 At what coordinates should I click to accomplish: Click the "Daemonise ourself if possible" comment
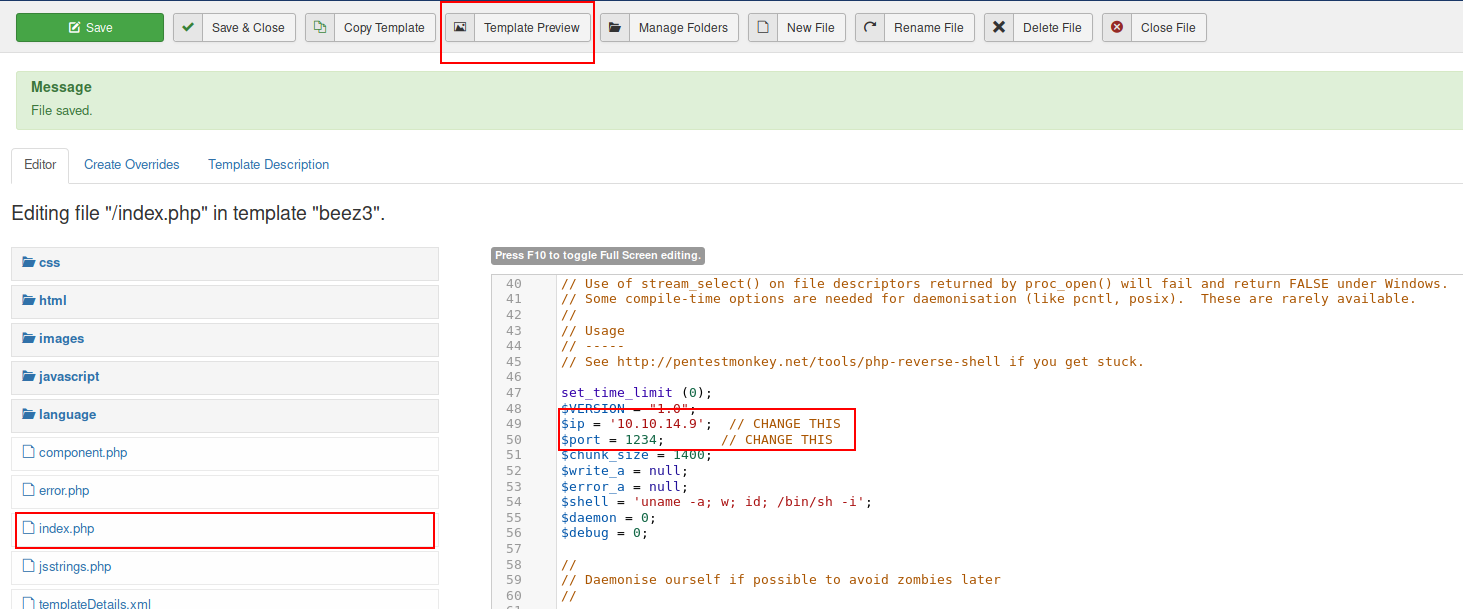780,579
